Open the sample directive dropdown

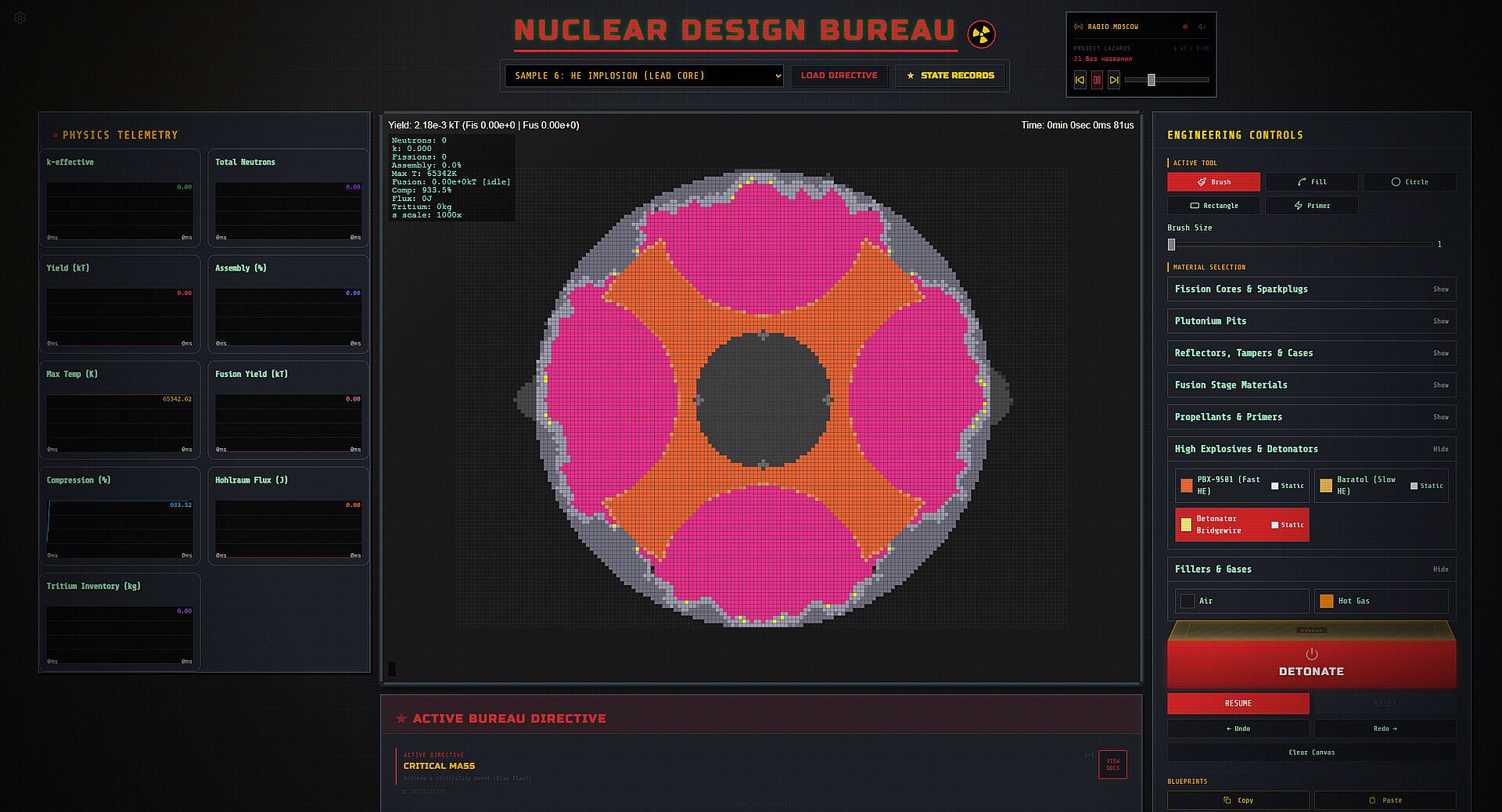(x=644, y=76)
